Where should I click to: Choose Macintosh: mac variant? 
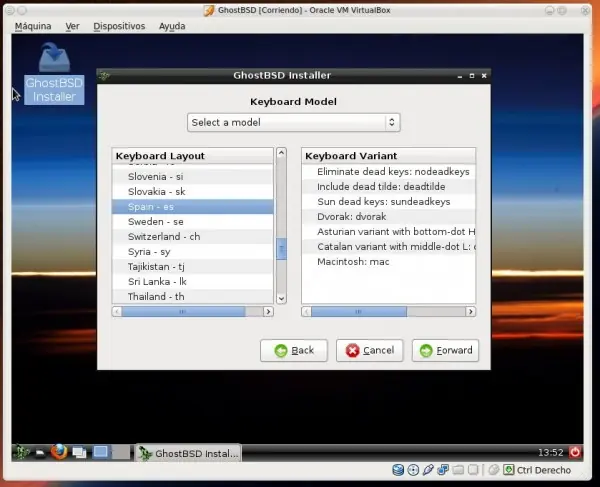coord(388,262)
